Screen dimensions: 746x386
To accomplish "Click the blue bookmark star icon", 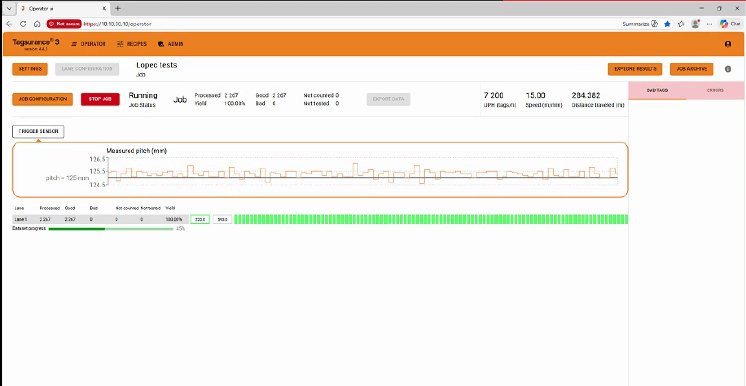I will point(667,24).
